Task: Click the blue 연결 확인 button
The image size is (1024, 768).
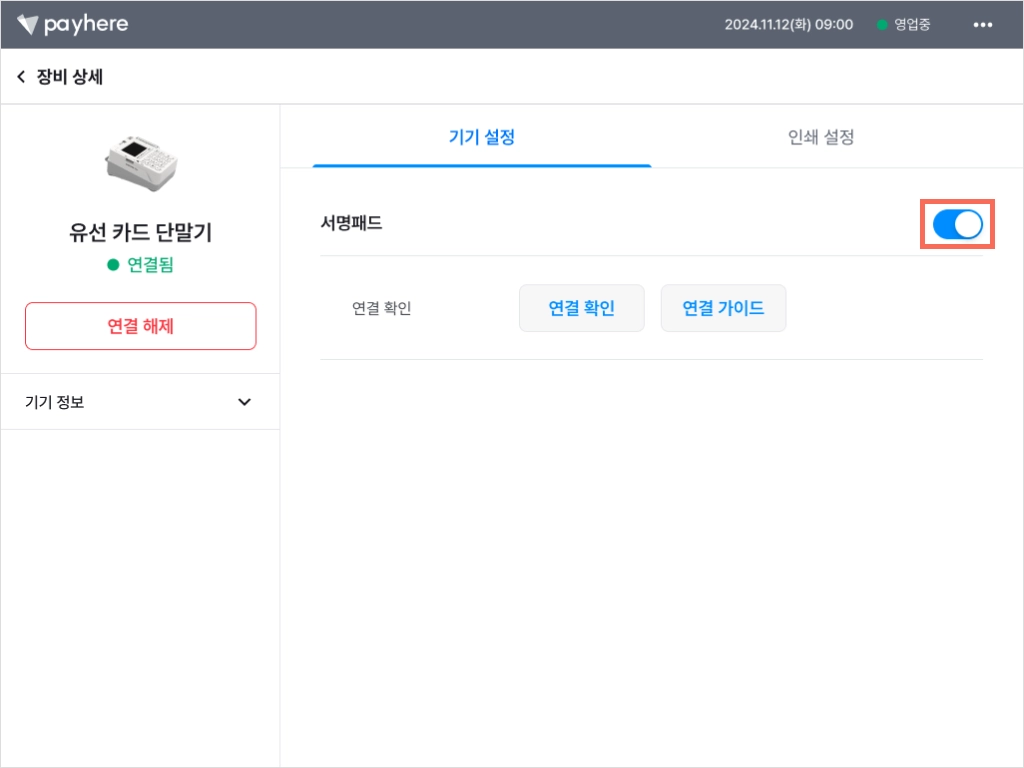Action: (x=581, y=308)
